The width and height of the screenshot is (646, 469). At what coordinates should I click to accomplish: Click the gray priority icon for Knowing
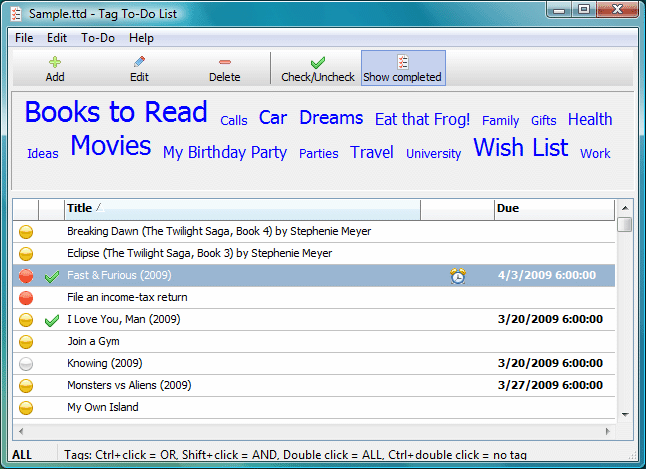coord(26,364)
